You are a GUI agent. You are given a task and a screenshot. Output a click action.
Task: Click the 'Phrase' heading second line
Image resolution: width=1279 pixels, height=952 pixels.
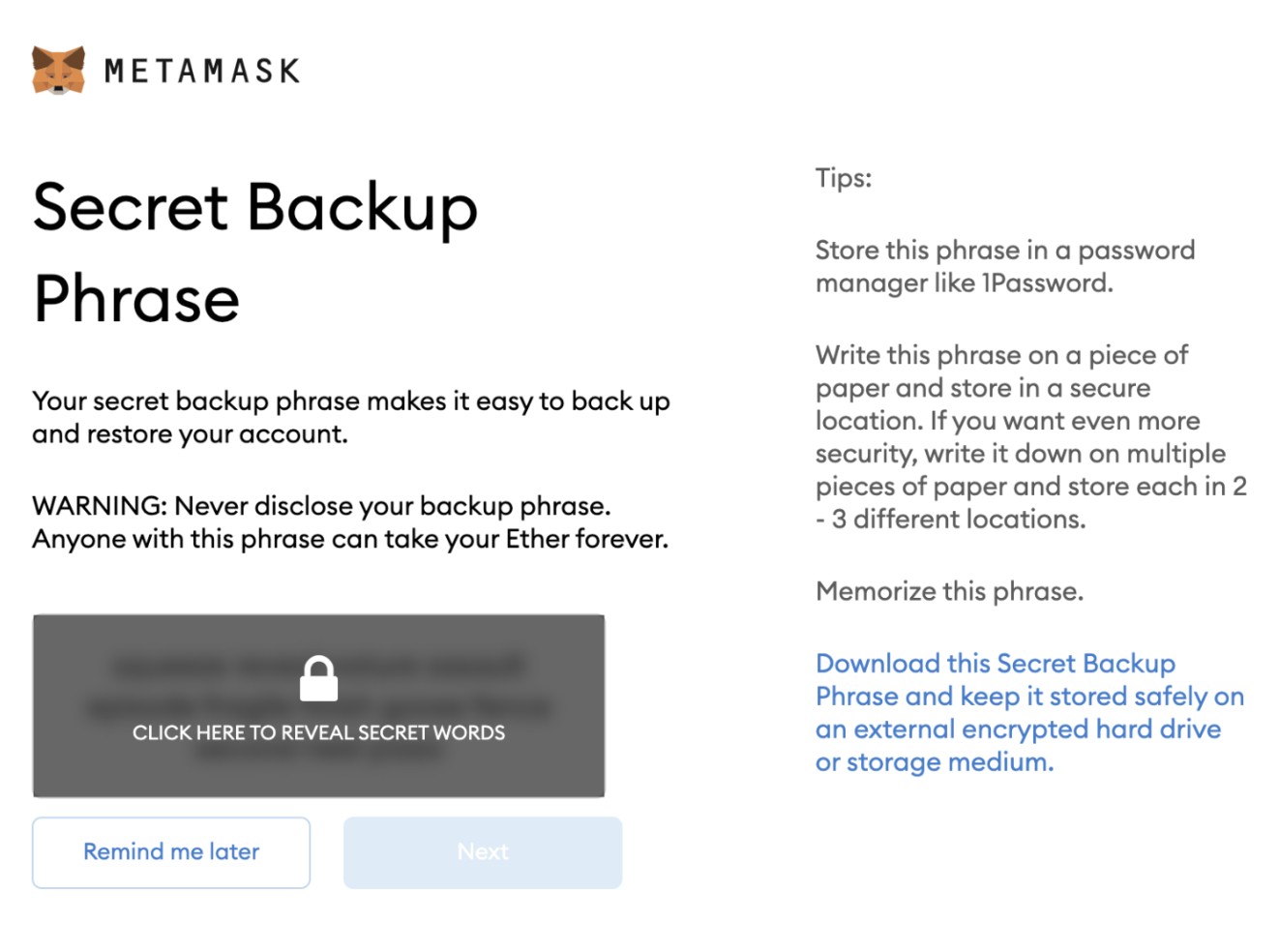click(x=136, y=299)
